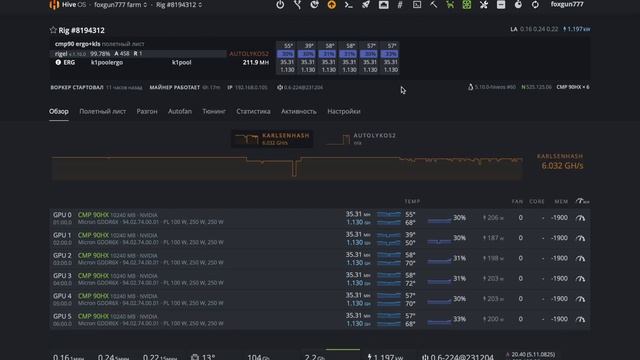Open the foxgun777 farm dropdown
The image size is (640, 360).
coord(120,4)
